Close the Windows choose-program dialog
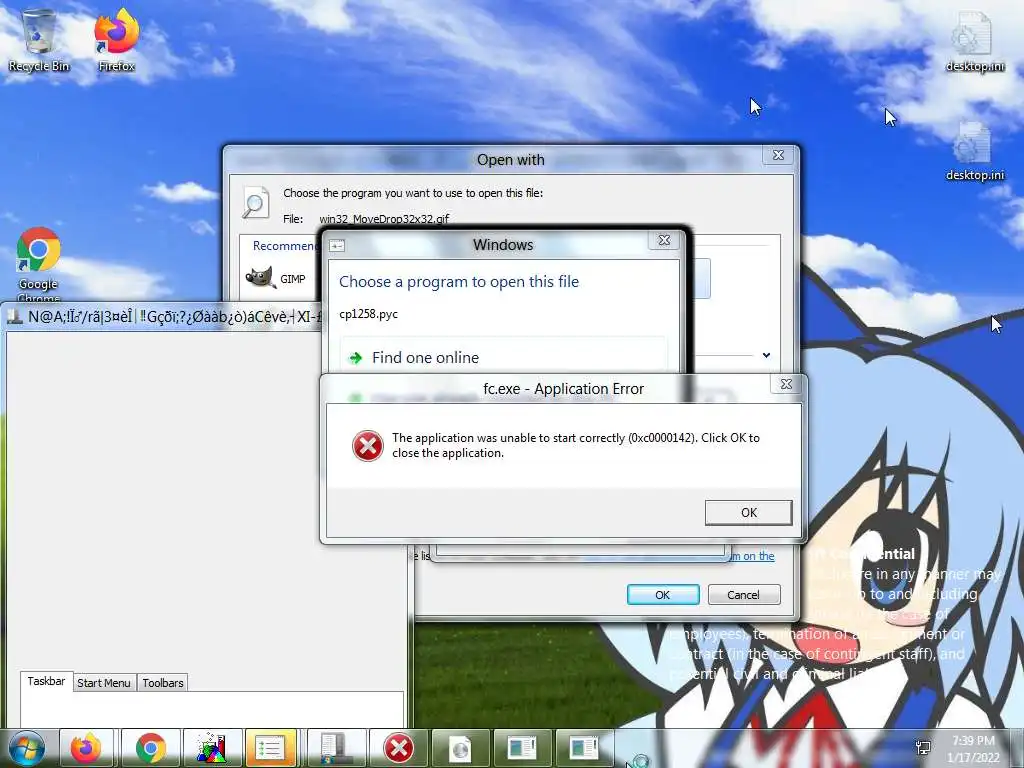Screen dimensions: 1024x768 (664, 240)
